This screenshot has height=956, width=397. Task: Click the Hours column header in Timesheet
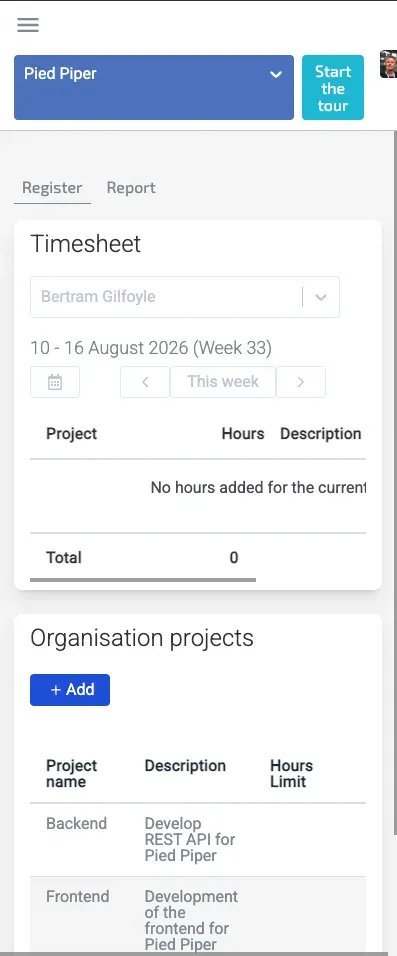tap(243, 434)
